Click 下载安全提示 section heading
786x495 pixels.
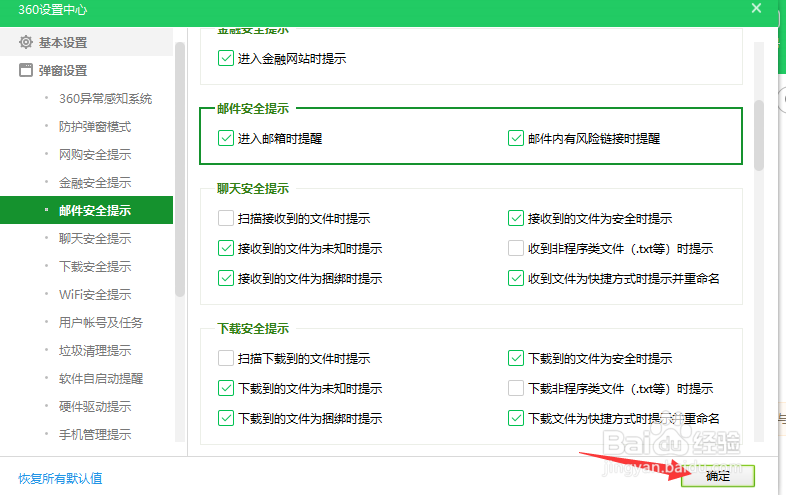click(x=253, y=328)
